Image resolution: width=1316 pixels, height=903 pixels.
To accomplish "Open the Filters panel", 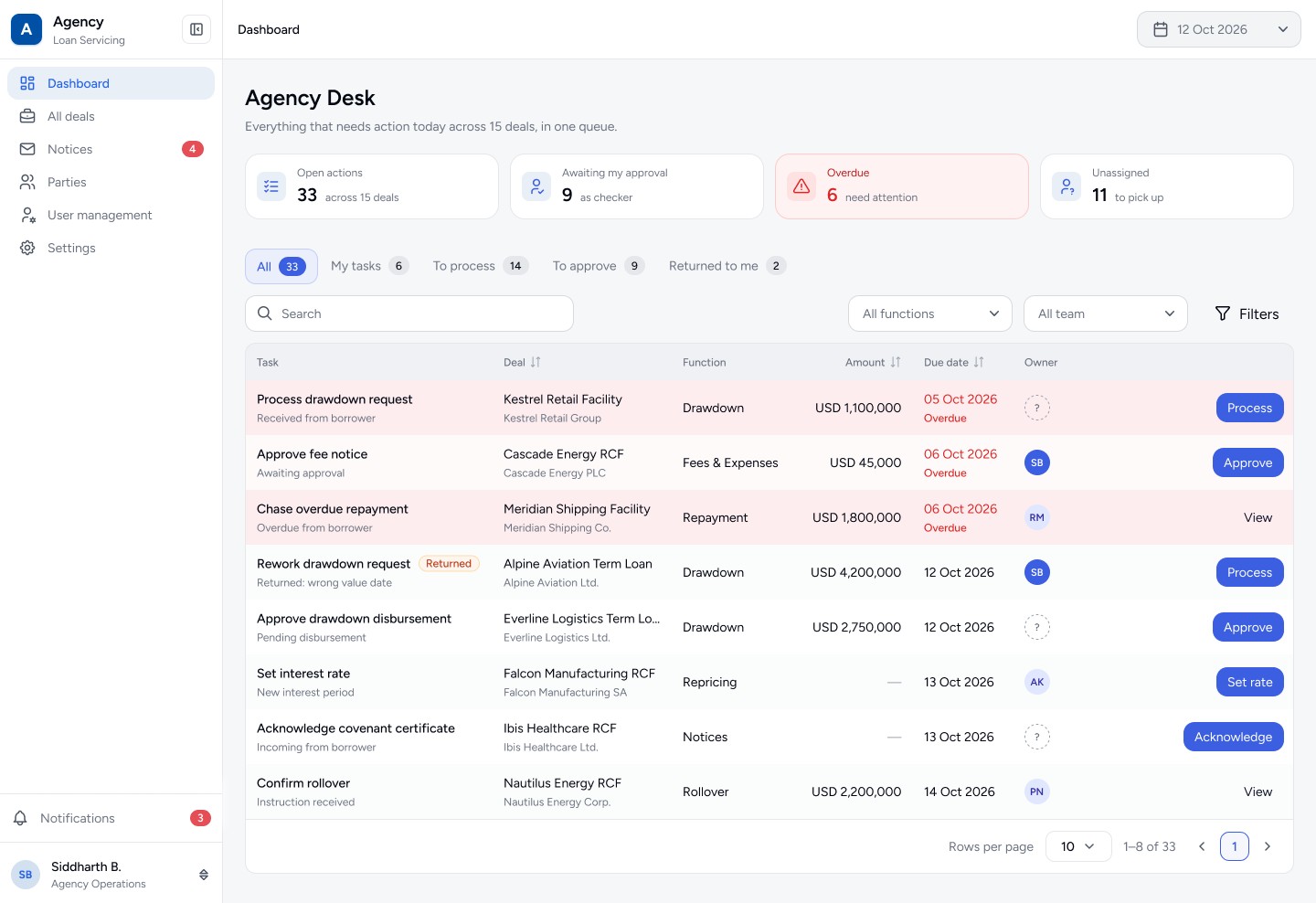I will coord(1247,313).
